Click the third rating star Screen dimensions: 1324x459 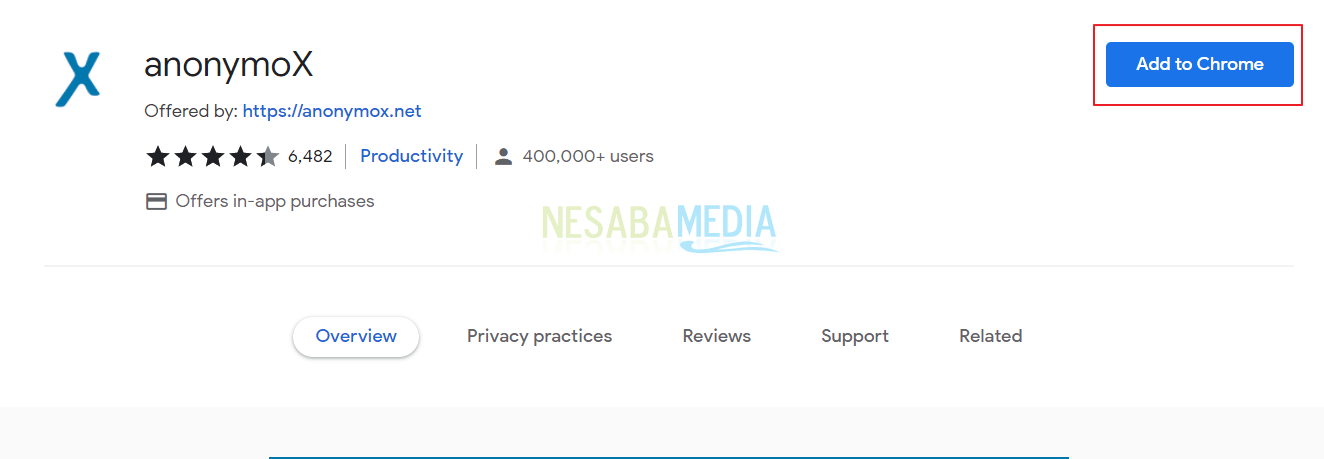click(213, 156)
